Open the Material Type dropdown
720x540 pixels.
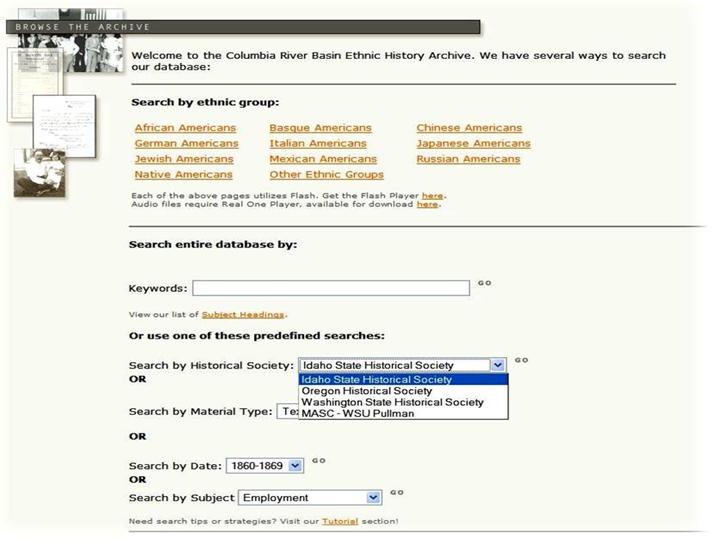[x=287, y=411]
